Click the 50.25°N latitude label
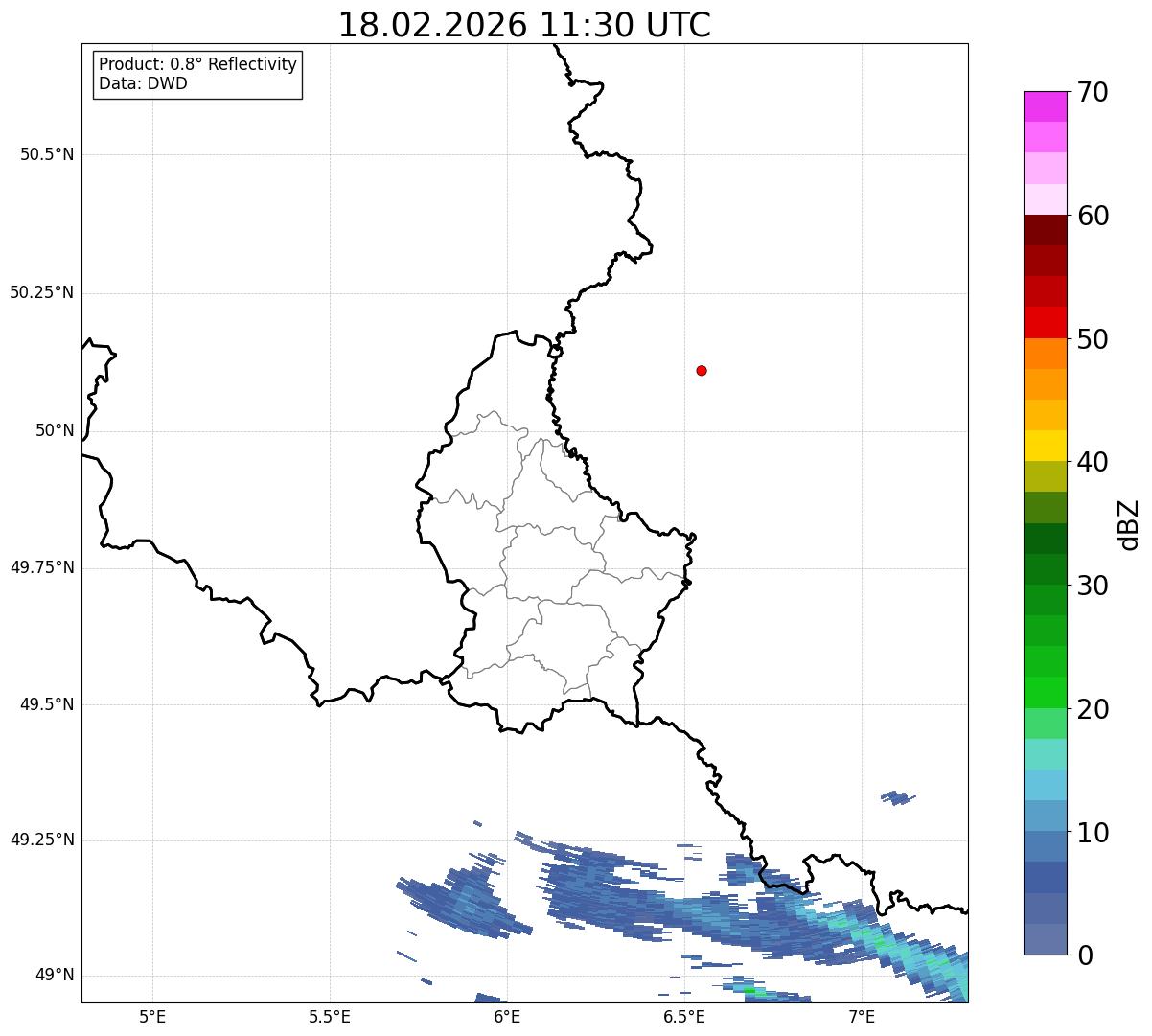The image size is (1152, 1036). [x=42, y=292]
